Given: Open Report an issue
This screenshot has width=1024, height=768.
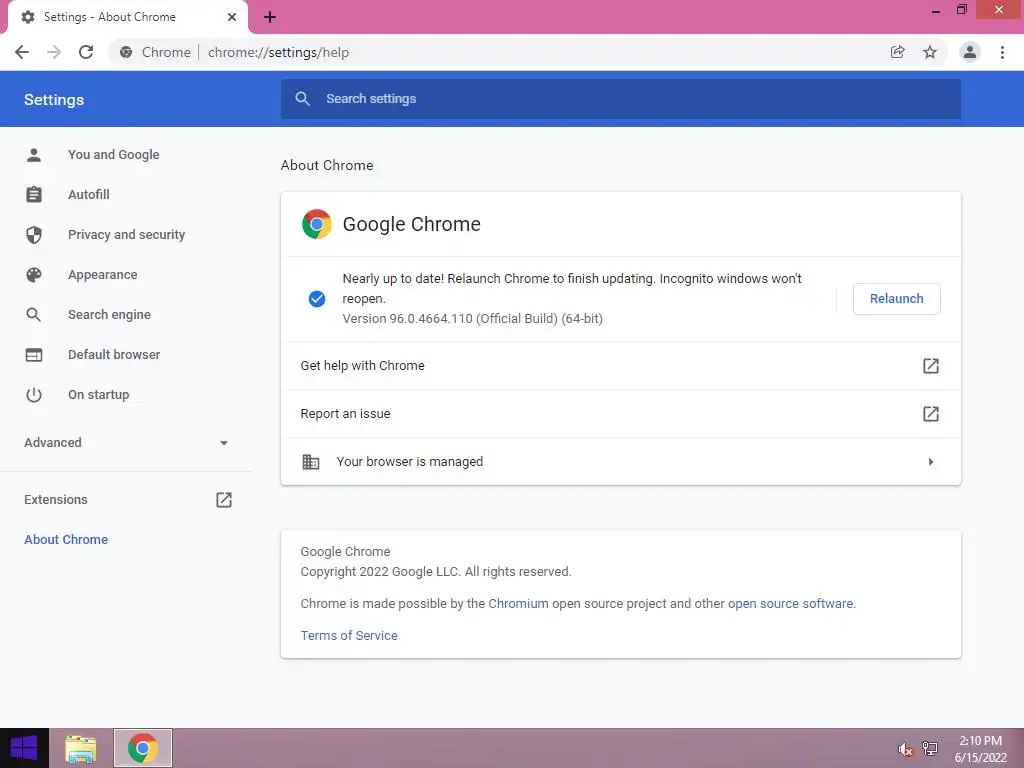Looking at the screenshot, I should pos(620,413).
